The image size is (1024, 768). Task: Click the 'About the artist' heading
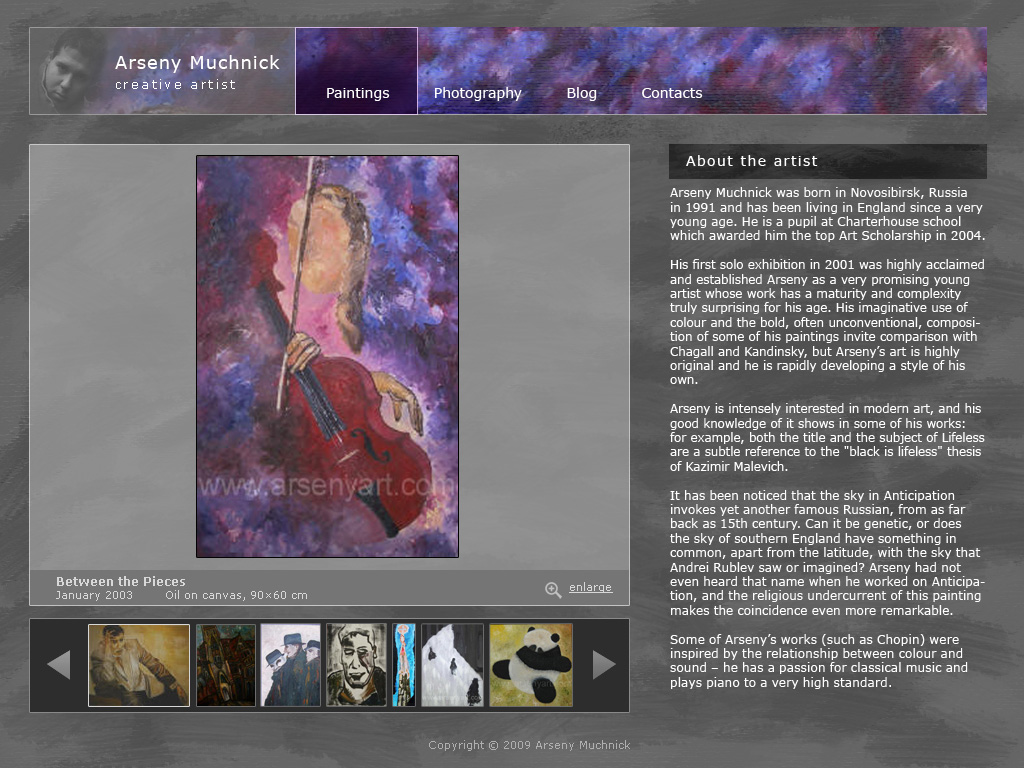[x=751, y=161]
